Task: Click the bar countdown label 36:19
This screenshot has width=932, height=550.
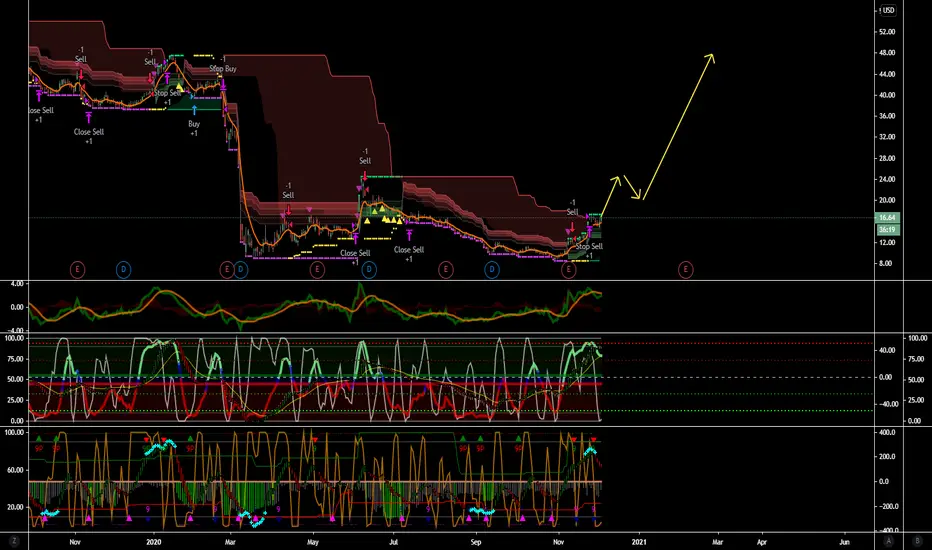Action: click(887, 230)
